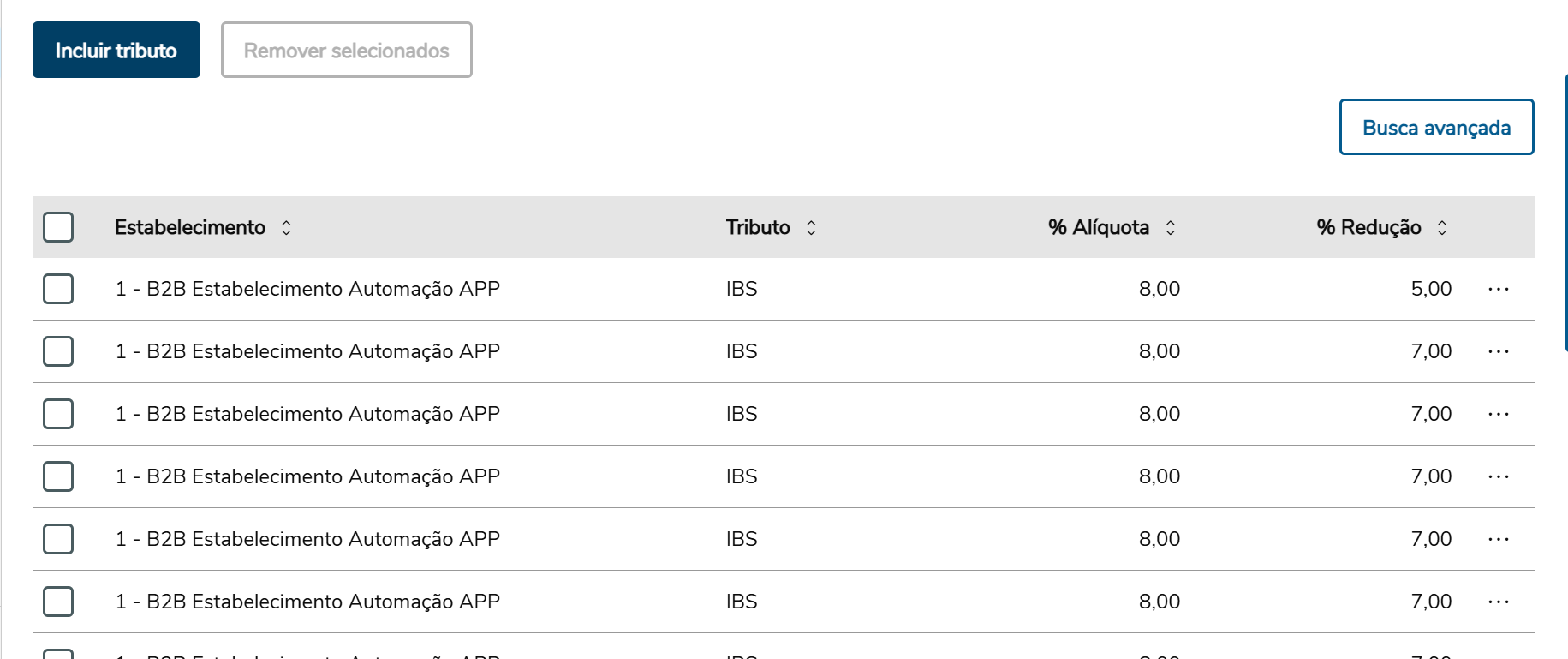Click the first row's establishment name
The image size is (1568, 659).
(307, 290)
